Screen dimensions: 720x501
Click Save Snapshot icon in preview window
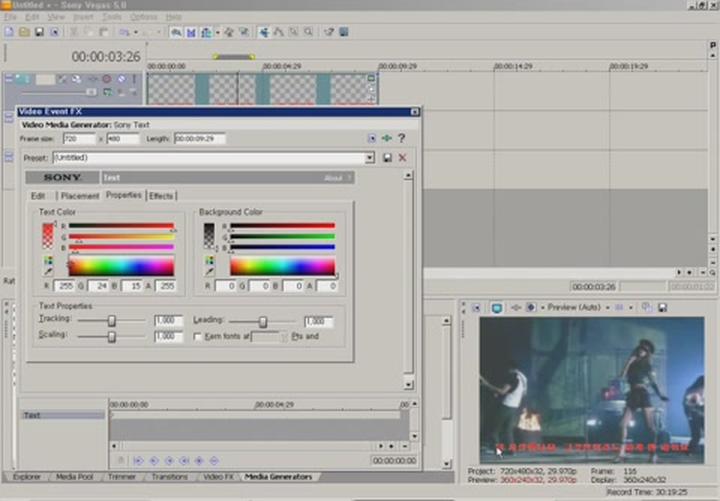[x=662, y=308]
